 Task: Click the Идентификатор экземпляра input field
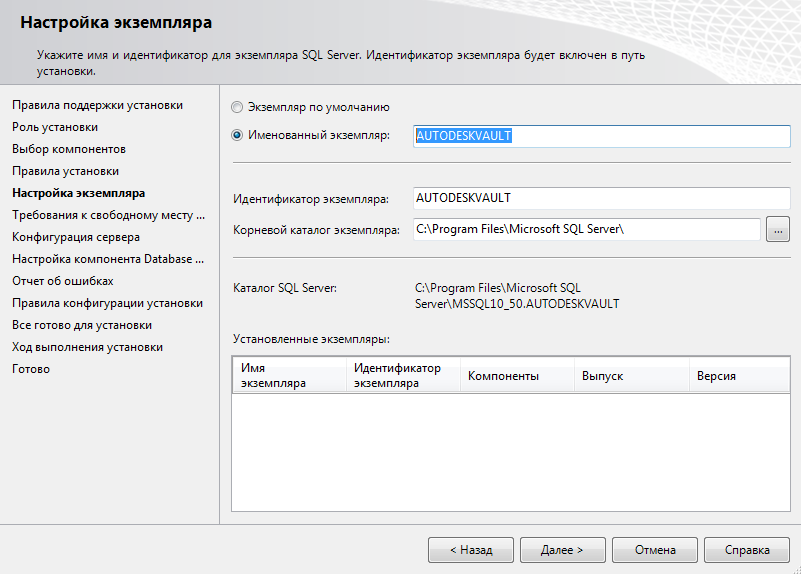(601, 198)
